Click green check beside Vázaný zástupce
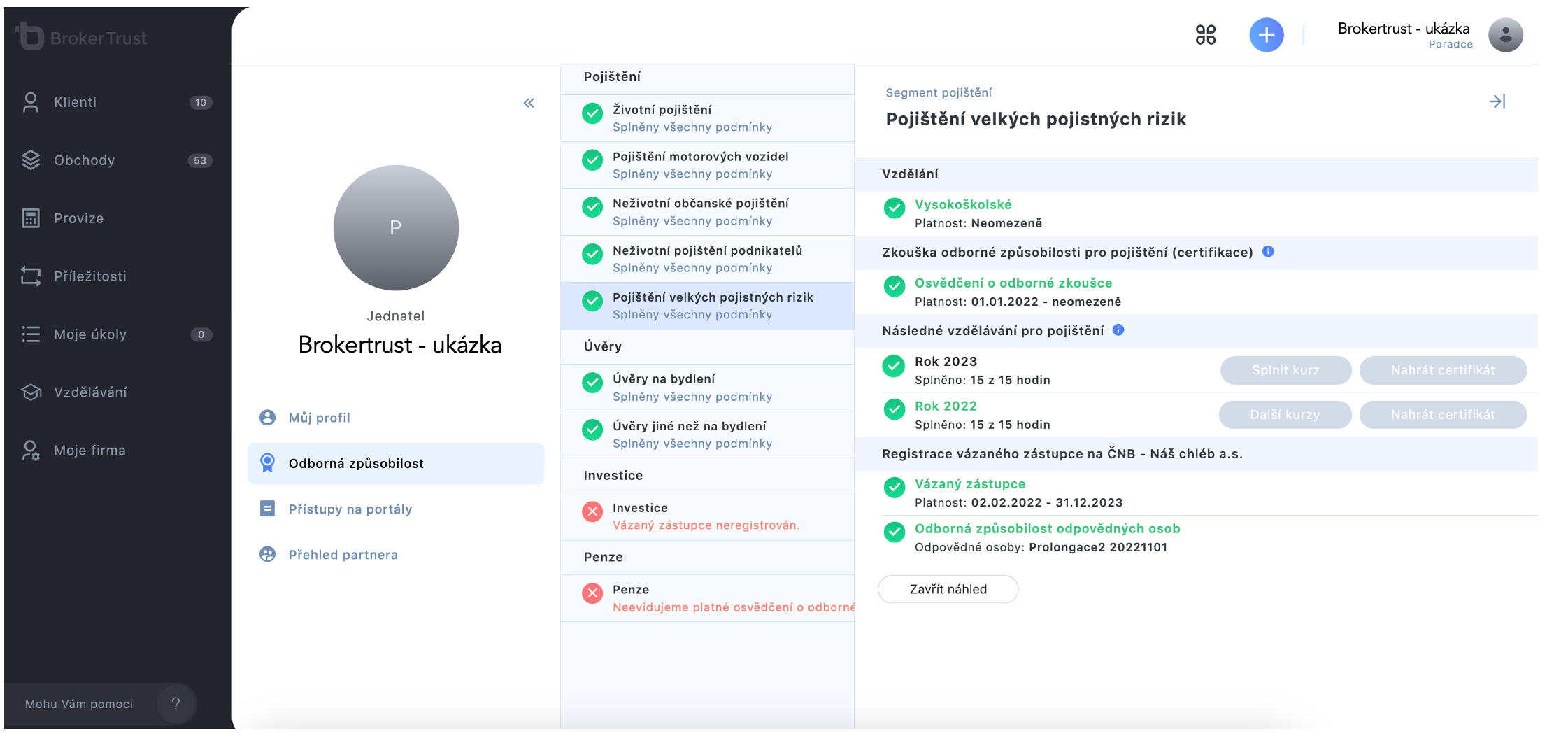Screen dimensions: 1568x743 pos(894,488)
